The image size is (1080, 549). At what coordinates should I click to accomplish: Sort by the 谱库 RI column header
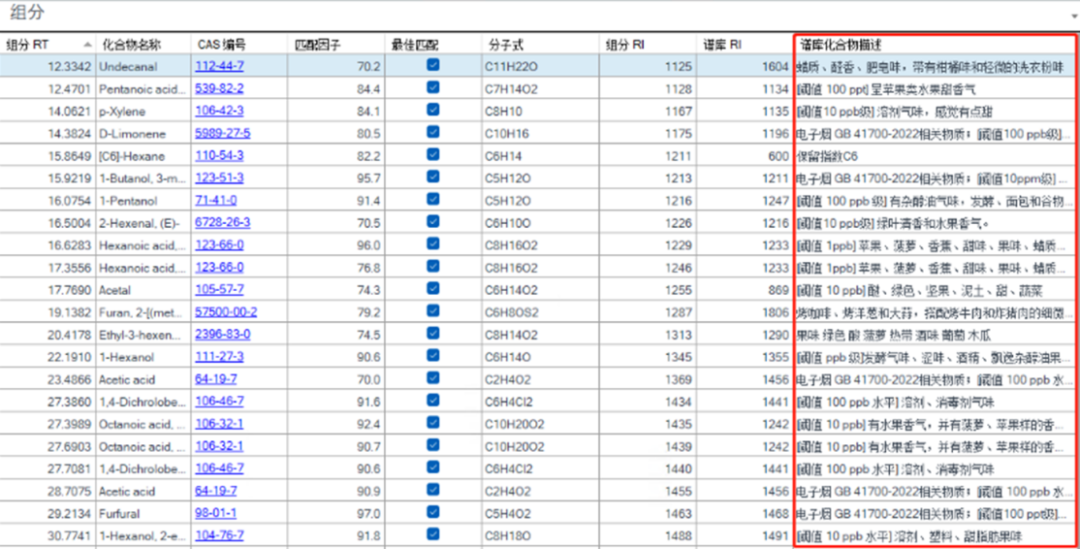point(744,45)
